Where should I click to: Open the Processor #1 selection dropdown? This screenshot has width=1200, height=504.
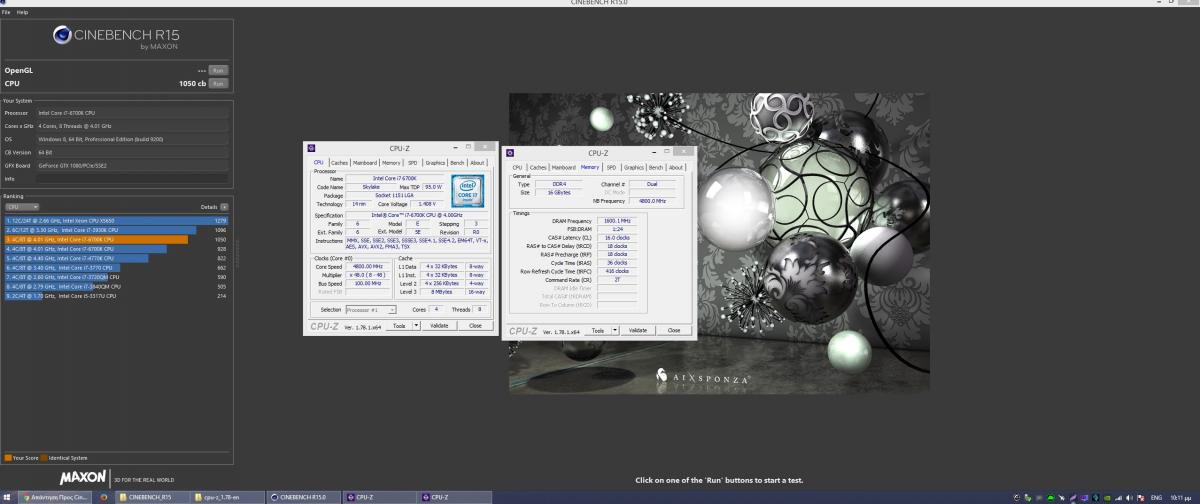point(370,309)
